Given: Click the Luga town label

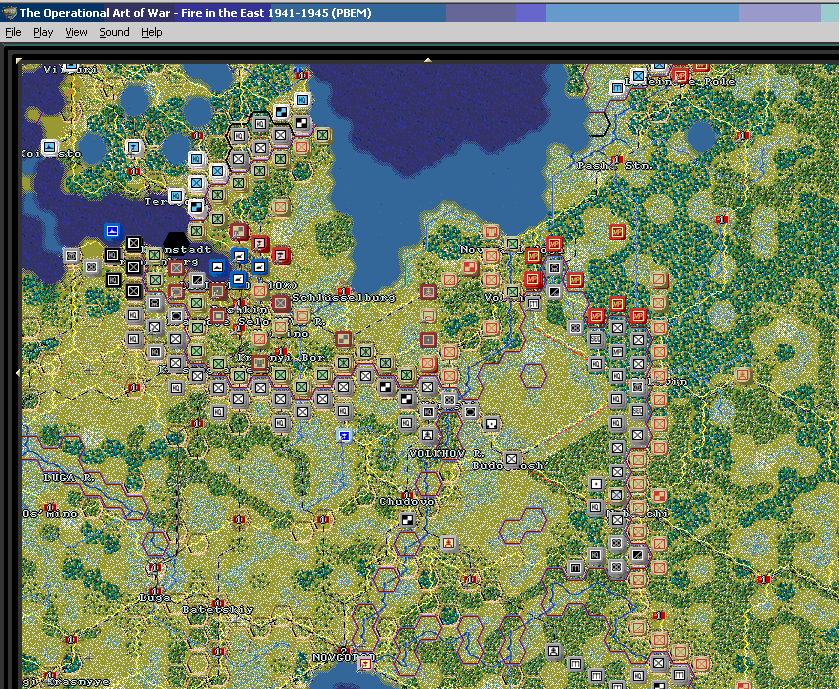Looking at the screenshot, I should [155, 597].
